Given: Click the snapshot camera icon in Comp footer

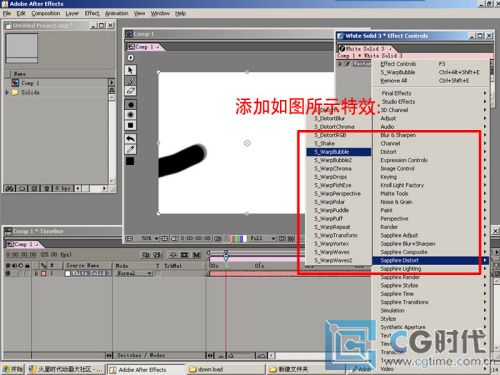Looking at the screenshot, I should (217, 238).
